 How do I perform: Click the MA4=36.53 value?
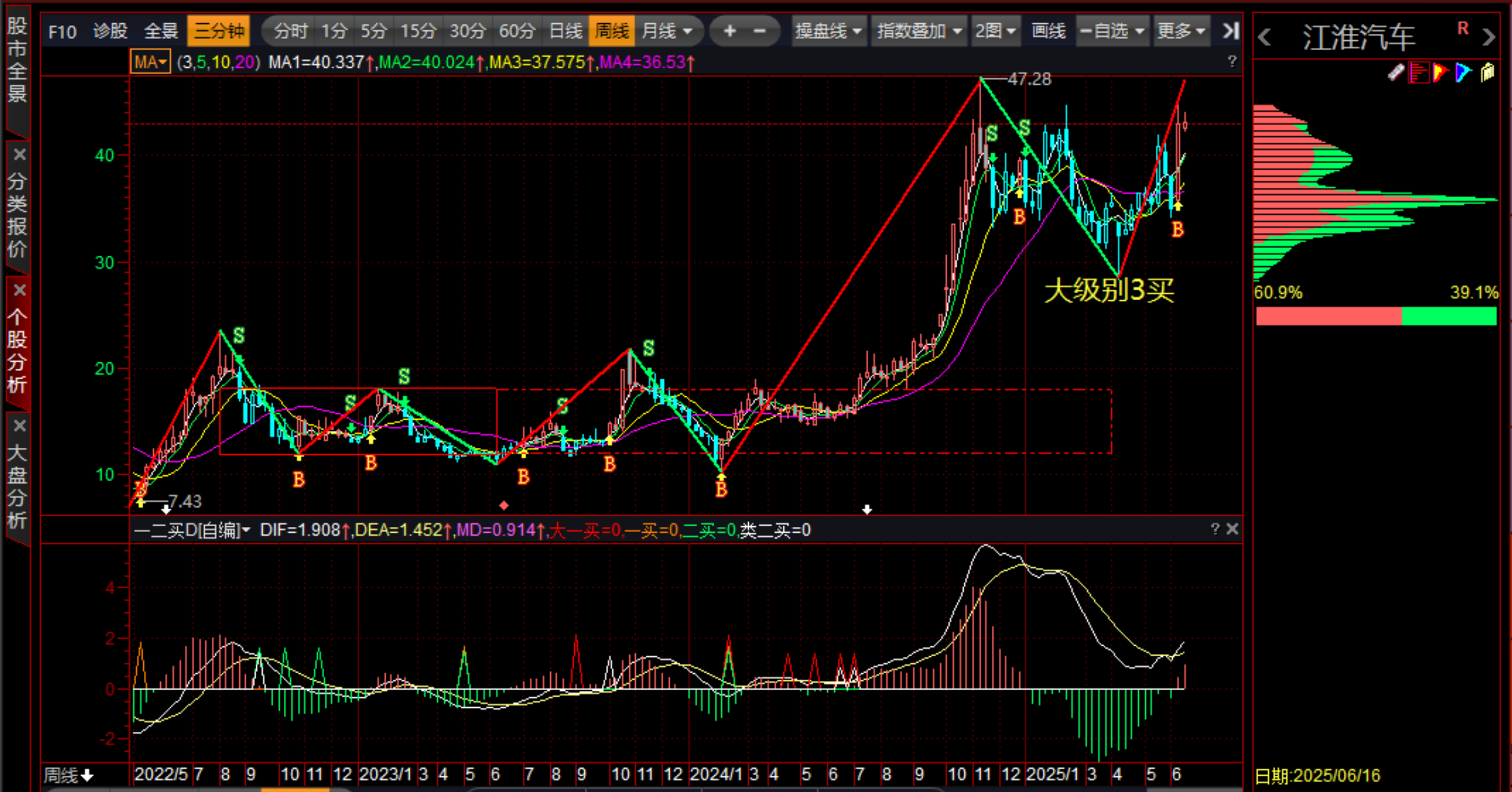[643, 62]
